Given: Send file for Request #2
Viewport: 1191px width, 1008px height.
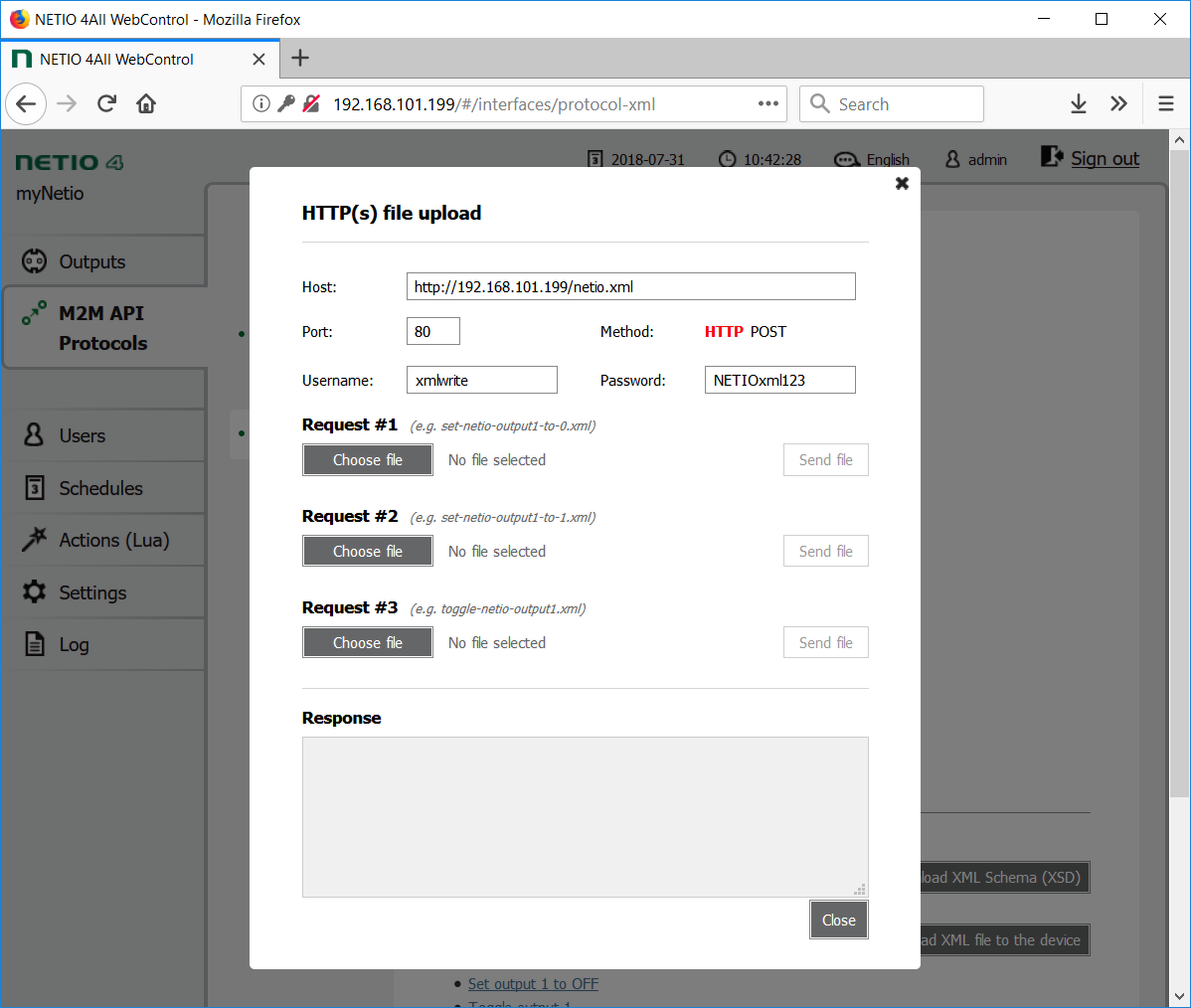Looking at the screenshot, I should [x=826, y=551].
